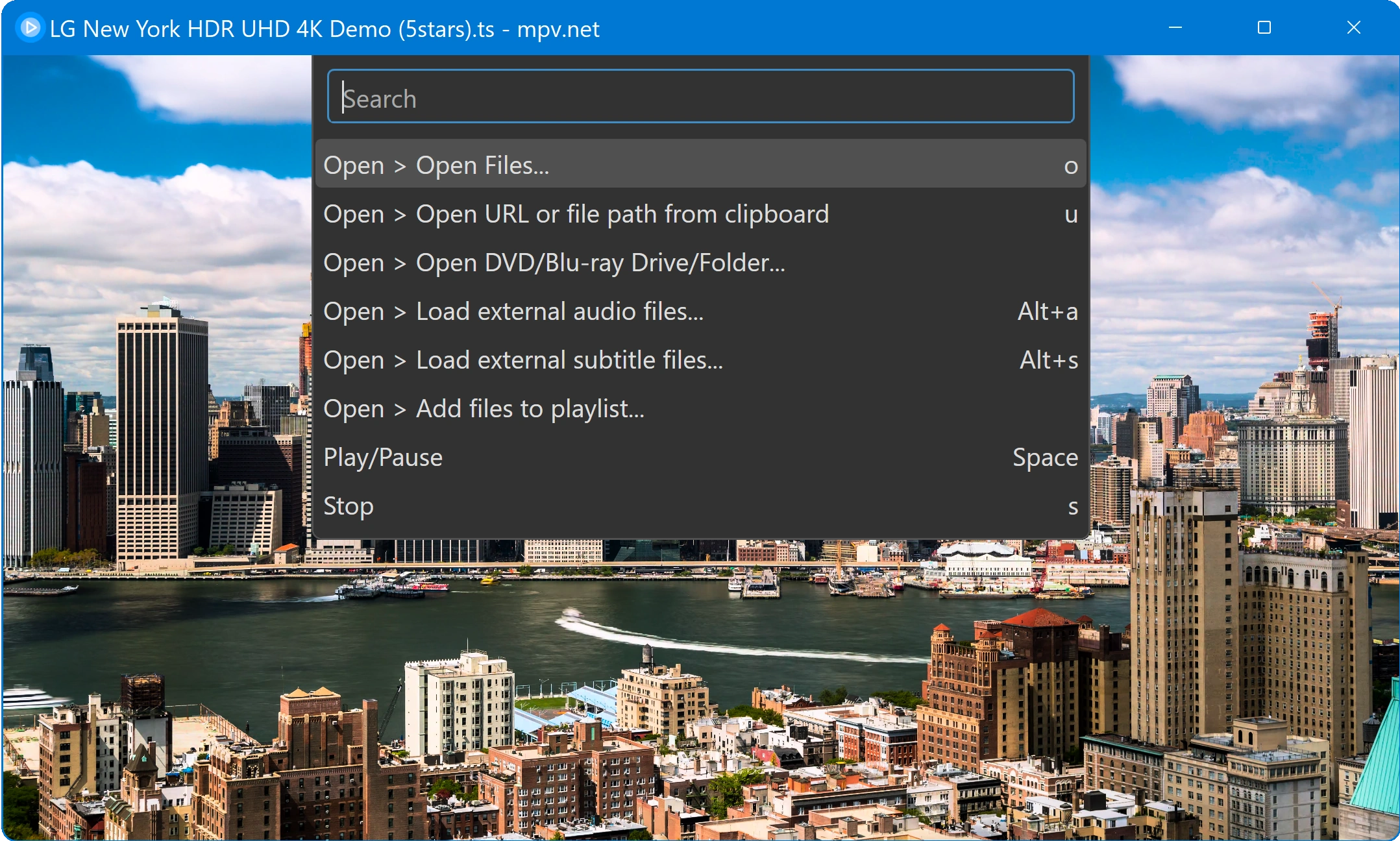This screenshot has width=1400, height=841.
Task: Click the window title text in title bar
Action: point(325,29)
